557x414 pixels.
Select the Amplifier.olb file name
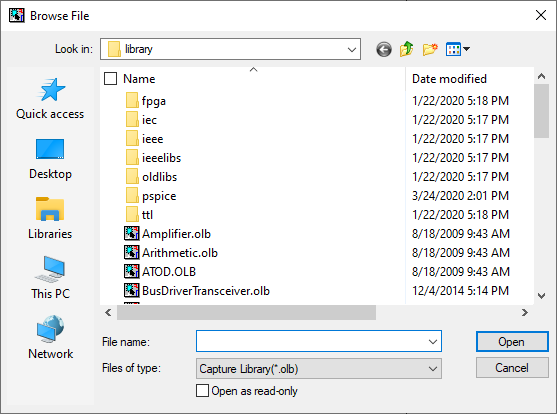click(177, 234)
